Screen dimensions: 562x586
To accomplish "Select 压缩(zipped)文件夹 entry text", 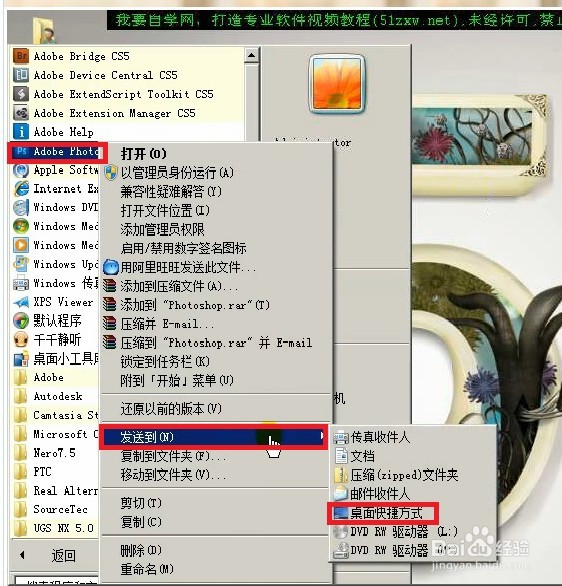I will 404,475.
